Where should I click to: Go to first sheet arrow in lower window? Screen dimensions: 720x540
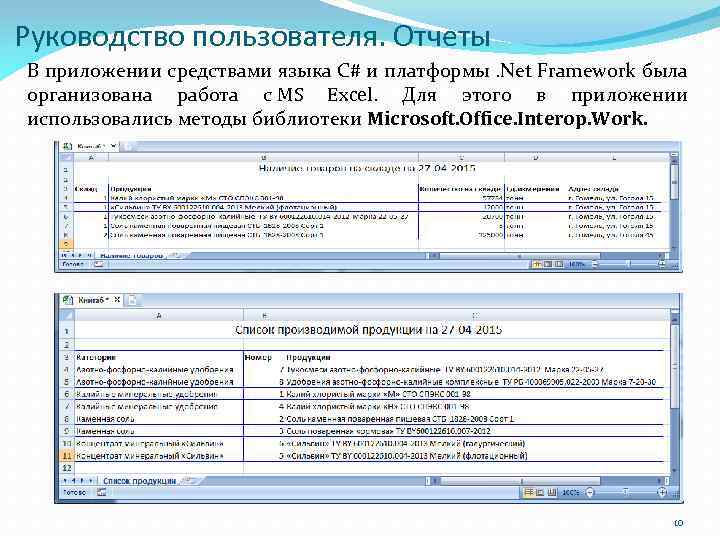(x=65, y=481)
